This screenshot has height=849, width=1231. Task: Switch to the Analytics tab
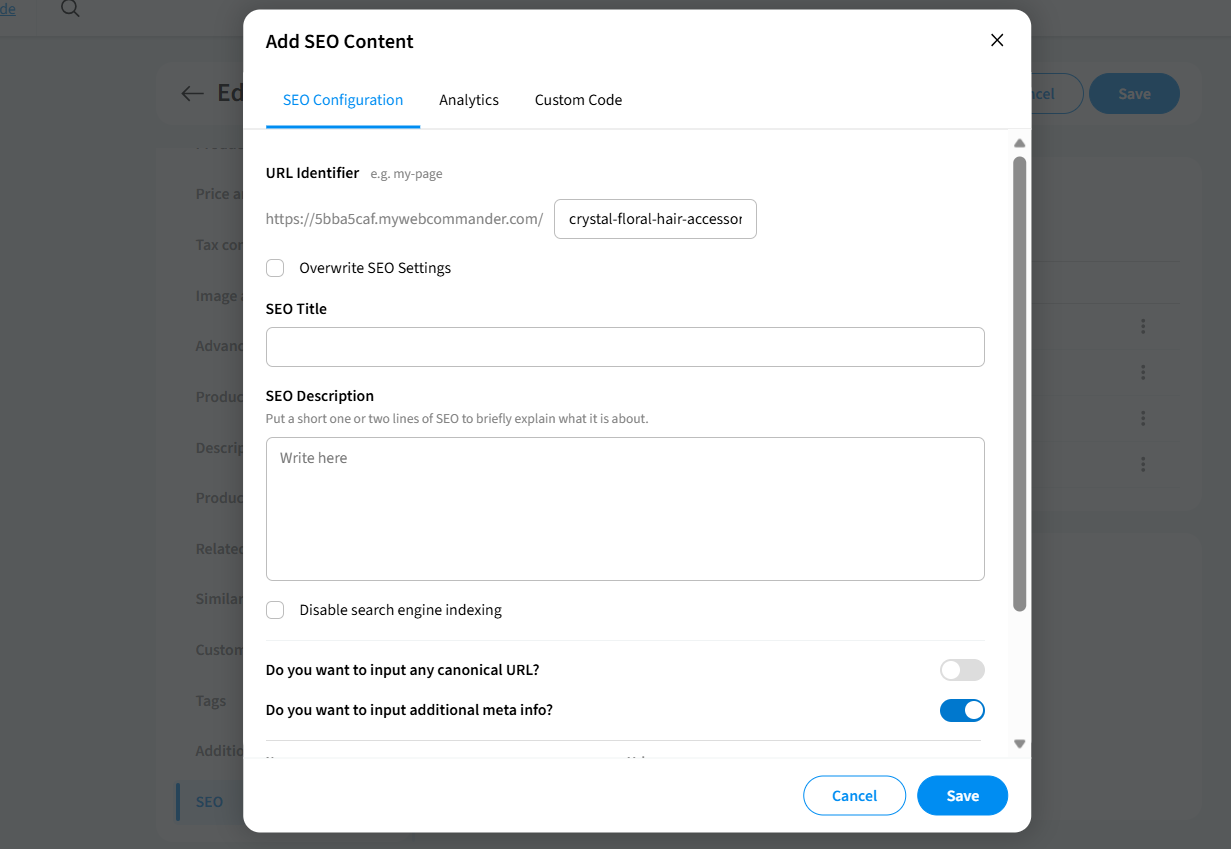point(469,100)
